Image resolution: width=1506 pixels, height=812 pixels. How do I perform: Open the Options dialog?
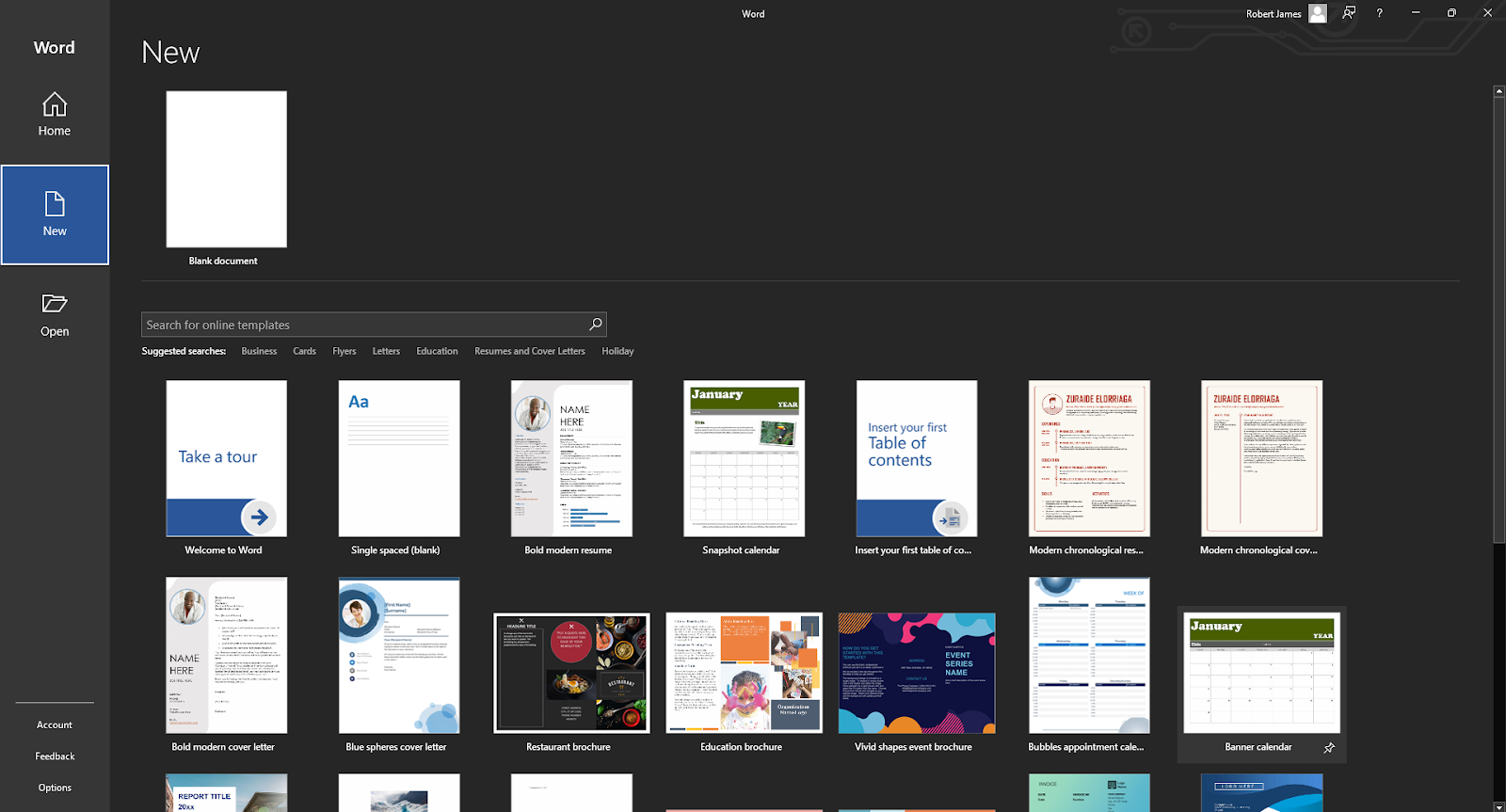[55, 788]
